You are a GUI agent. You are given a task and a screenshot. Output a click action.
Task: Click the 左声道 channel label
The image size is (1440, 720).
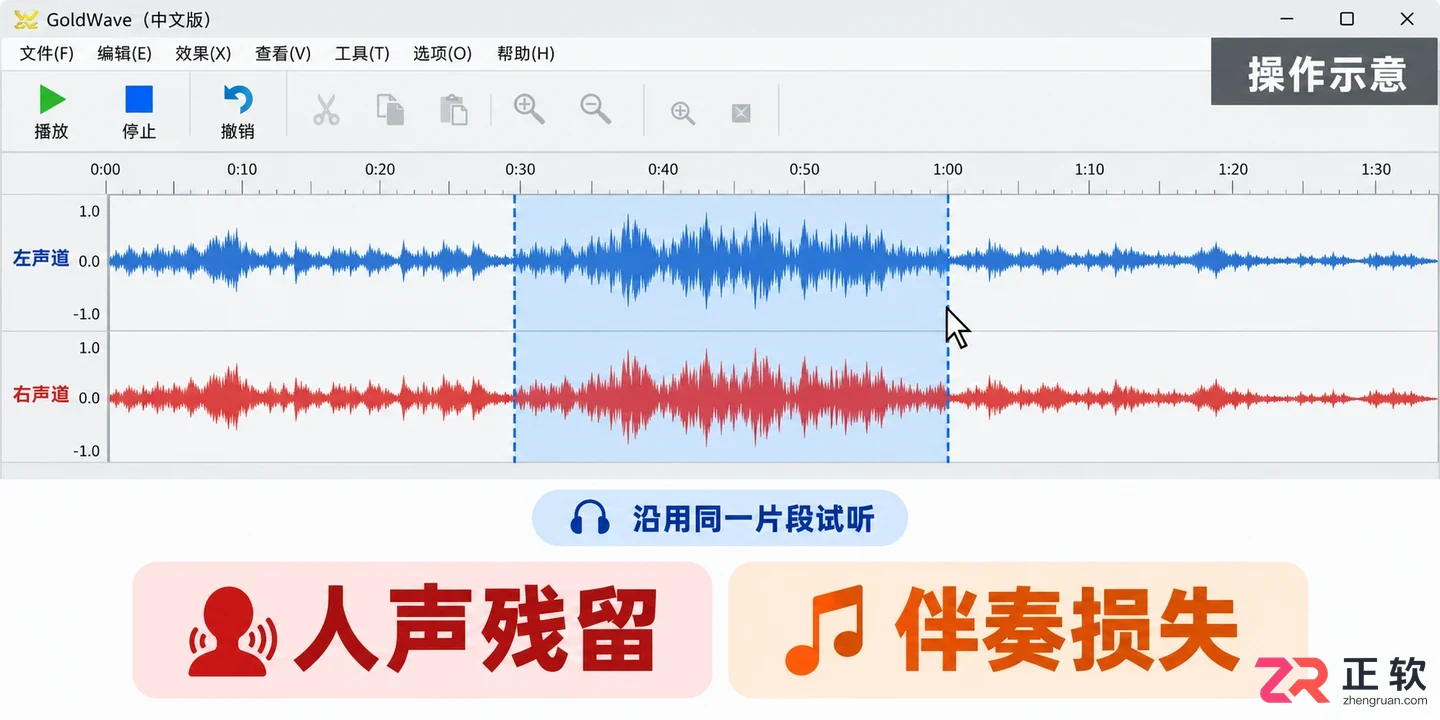41,259
